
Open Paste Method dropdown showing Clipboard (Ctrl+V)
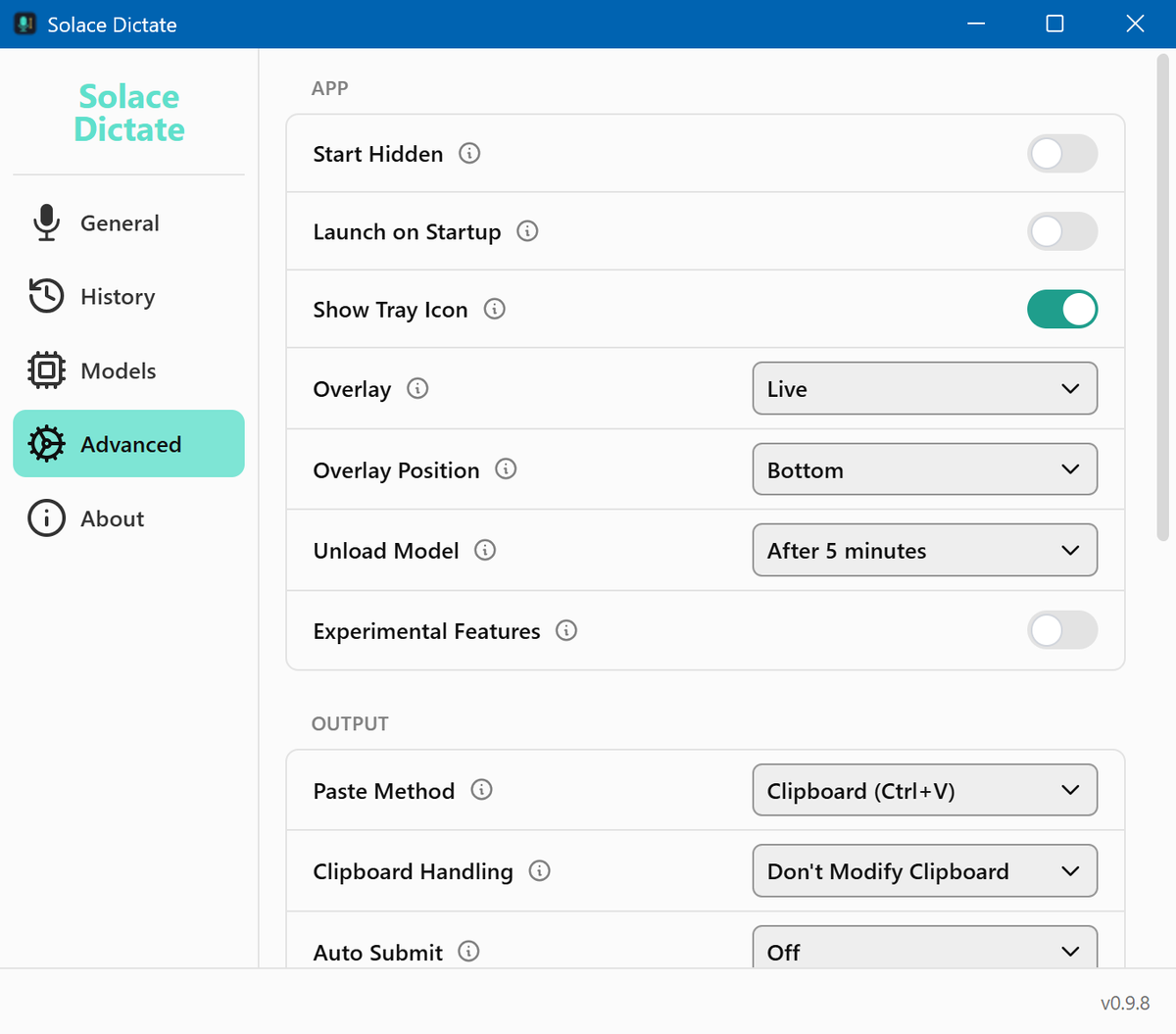(x=925, y=790)
